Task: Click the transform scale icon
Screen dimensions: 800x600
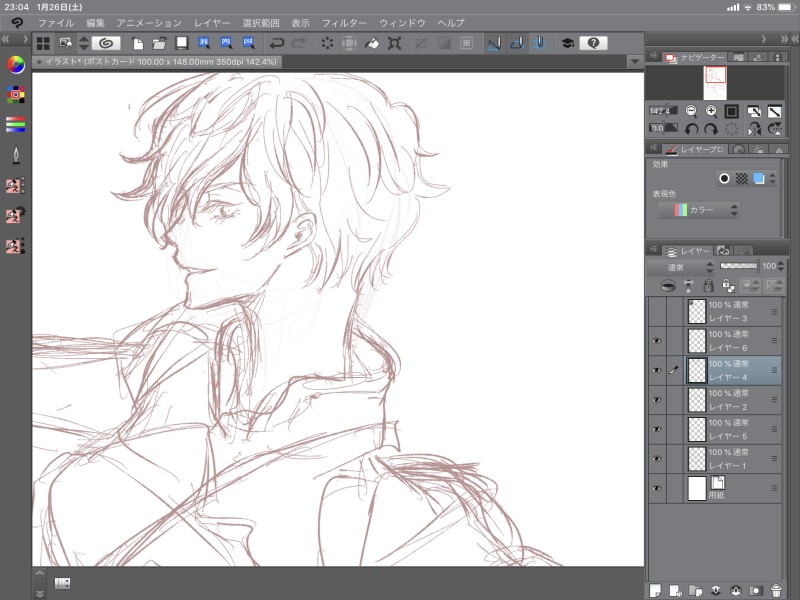Action: click(x=394, y=43)
